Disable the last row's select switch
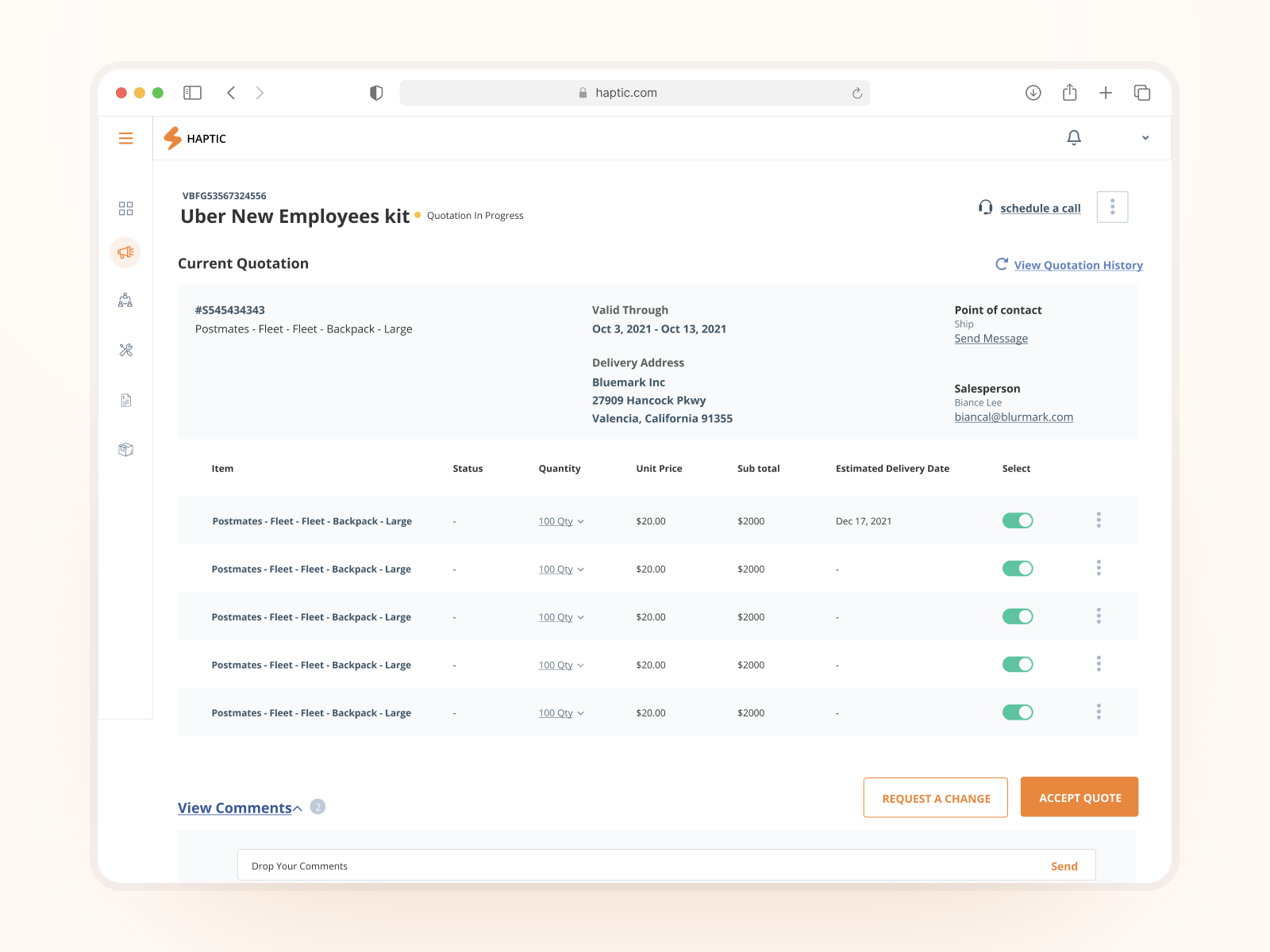This screenshot has height=952, width=1270. [1017, 712]
